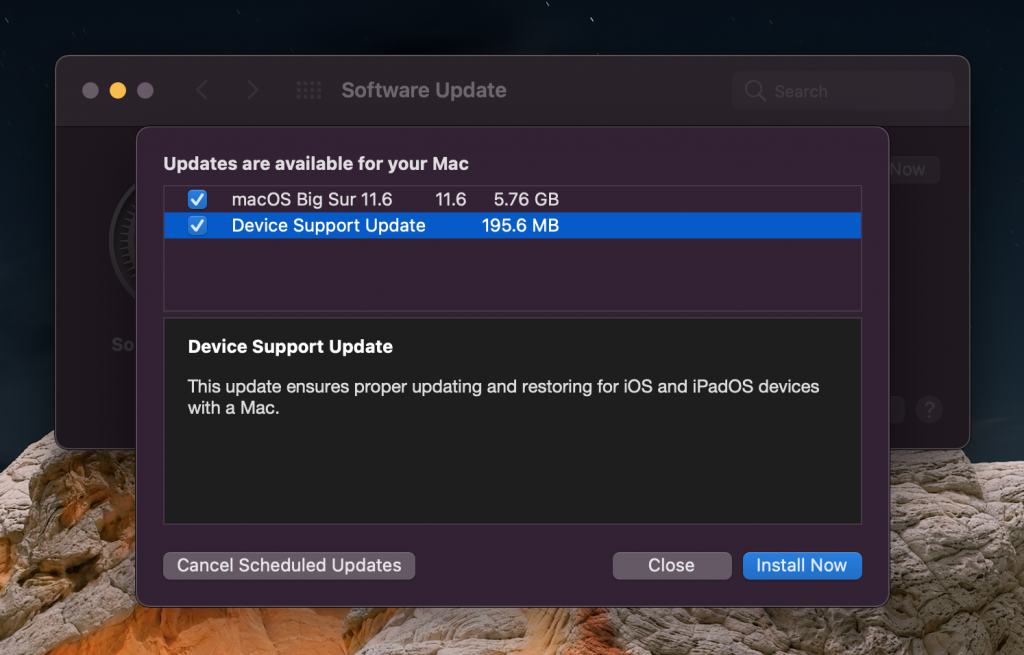Click the blue Install Now button

pos(801,565)
